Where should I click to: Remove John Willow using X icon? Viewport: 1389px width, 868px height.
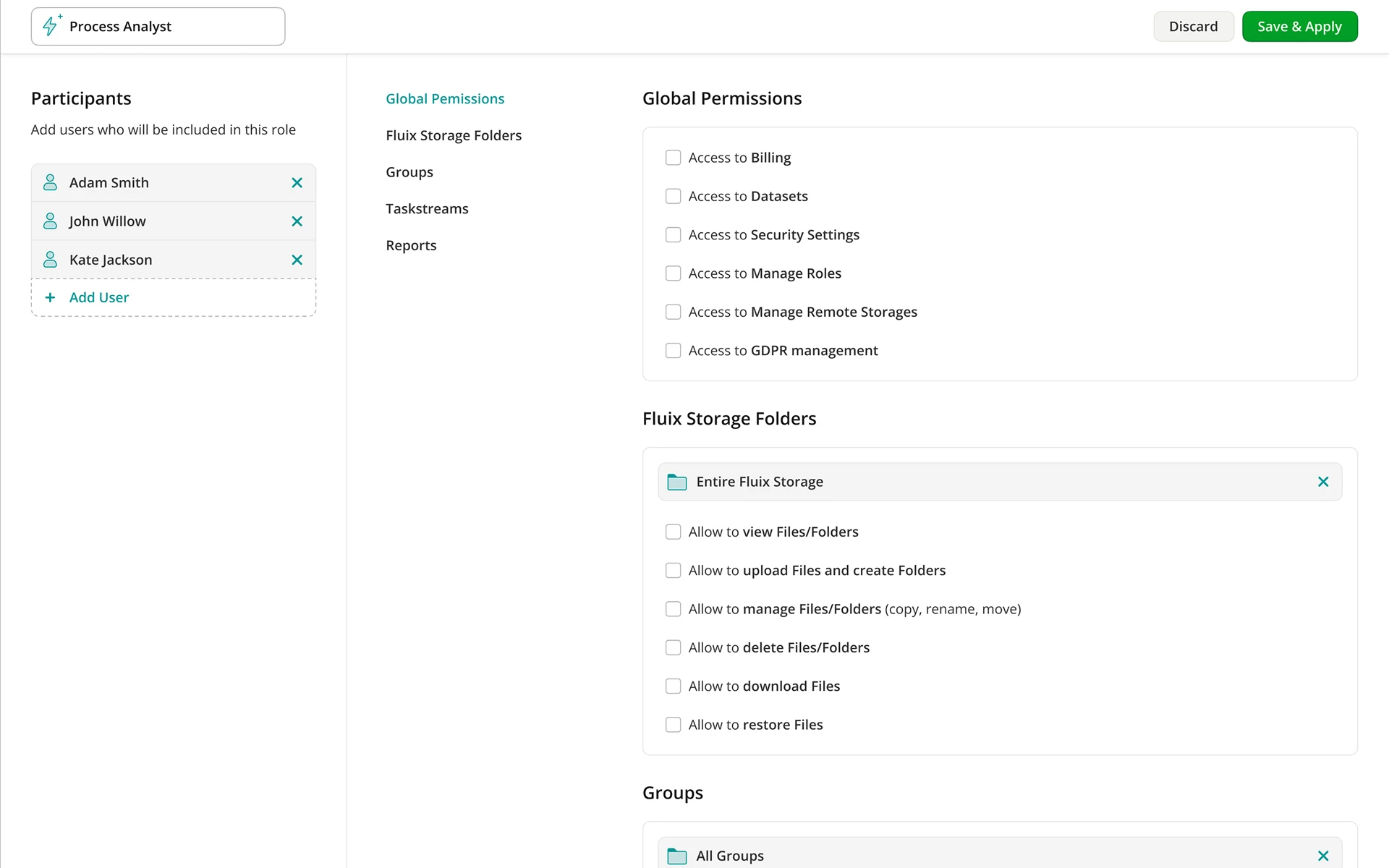click(x=297, y=221)
